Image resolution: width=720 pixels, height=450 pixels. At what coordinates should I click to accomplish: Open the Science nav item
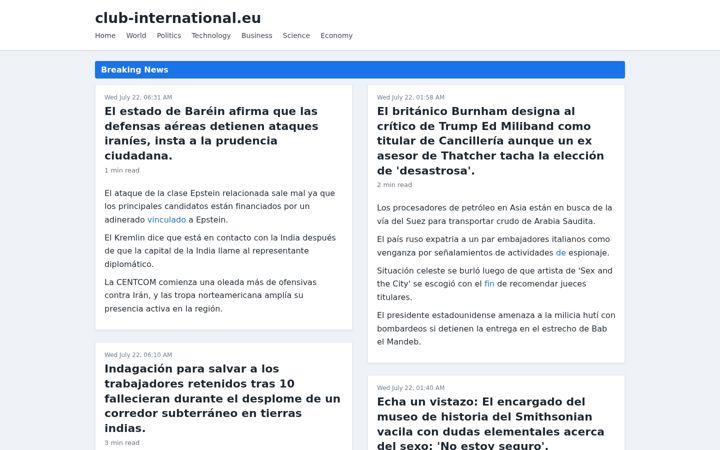pos(296,35)
